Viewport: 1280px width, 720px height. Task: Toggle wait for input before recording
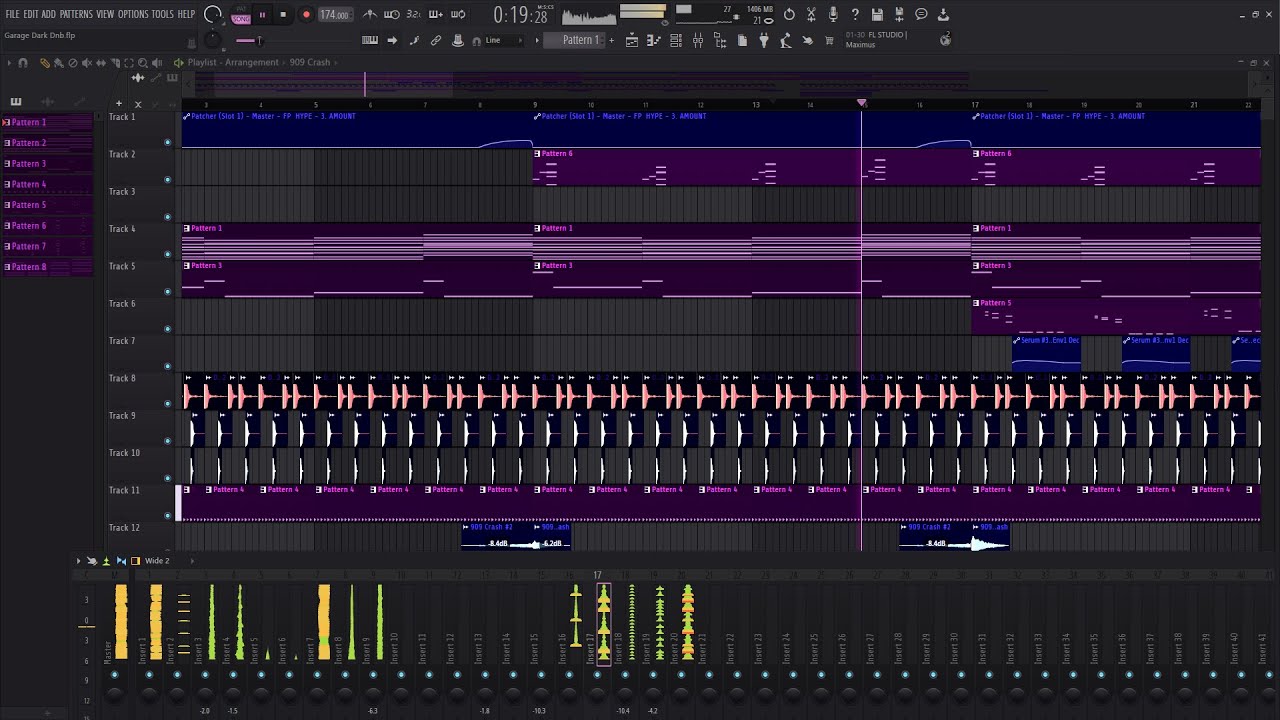click(x=392, y=14)
